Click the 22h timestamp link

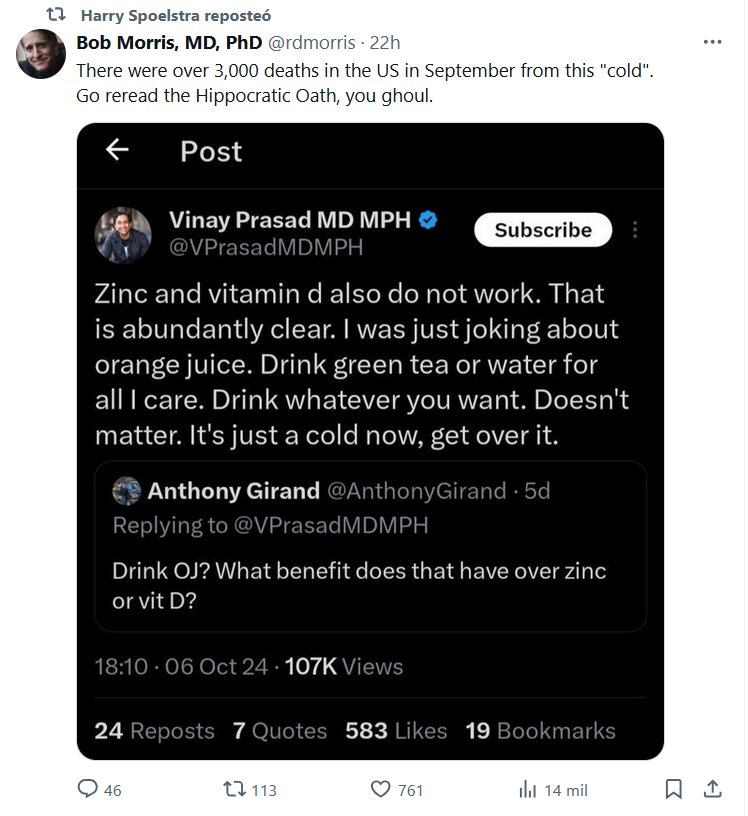point(385,42)
